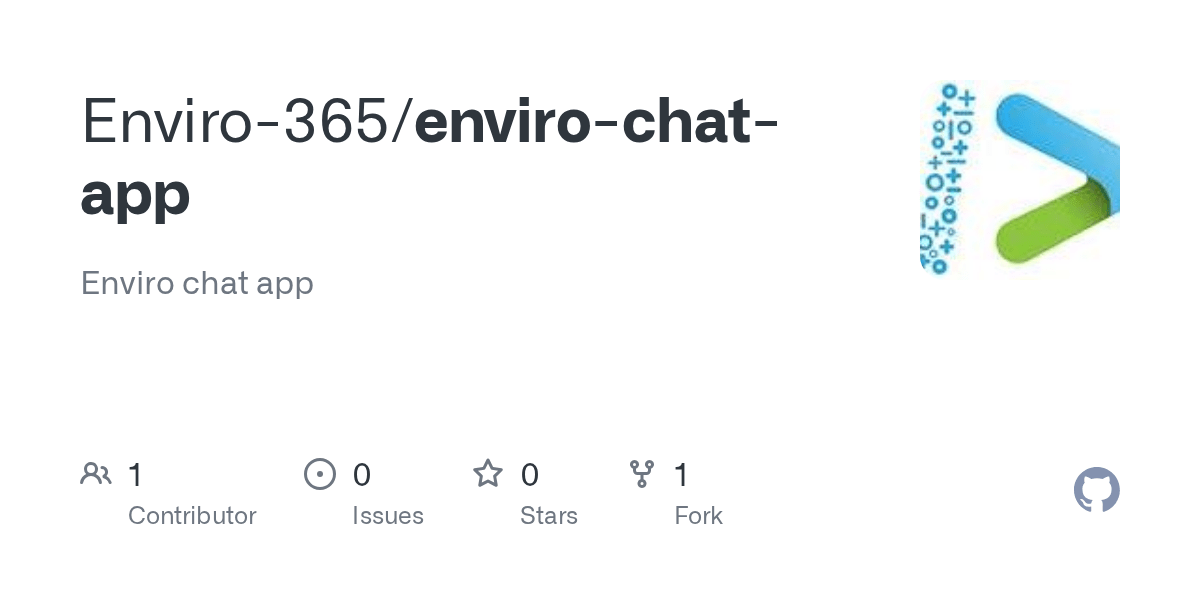The width and height of the screenshot is (1200, 600).
Task: Click the contributors people icon
Action: pyautogui.click(x=96, y=474)
